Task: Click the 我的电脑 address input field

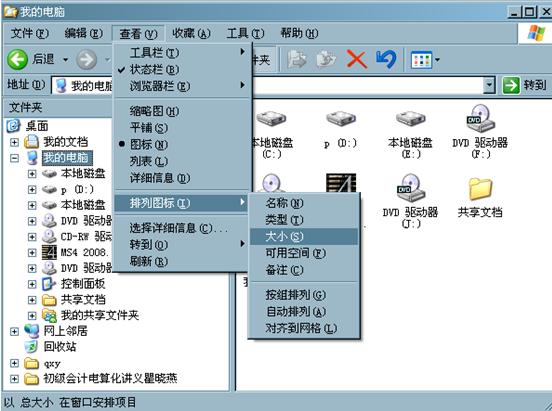Action: 269,85
